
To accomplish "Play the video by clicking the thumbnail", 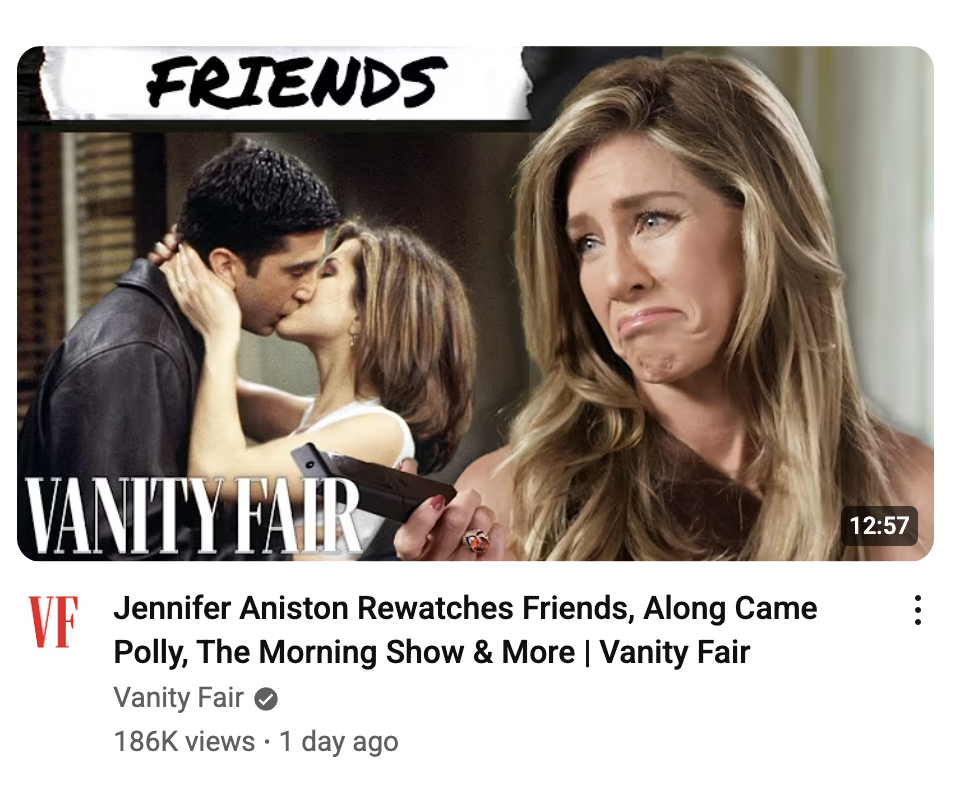I will pos(475,304).
